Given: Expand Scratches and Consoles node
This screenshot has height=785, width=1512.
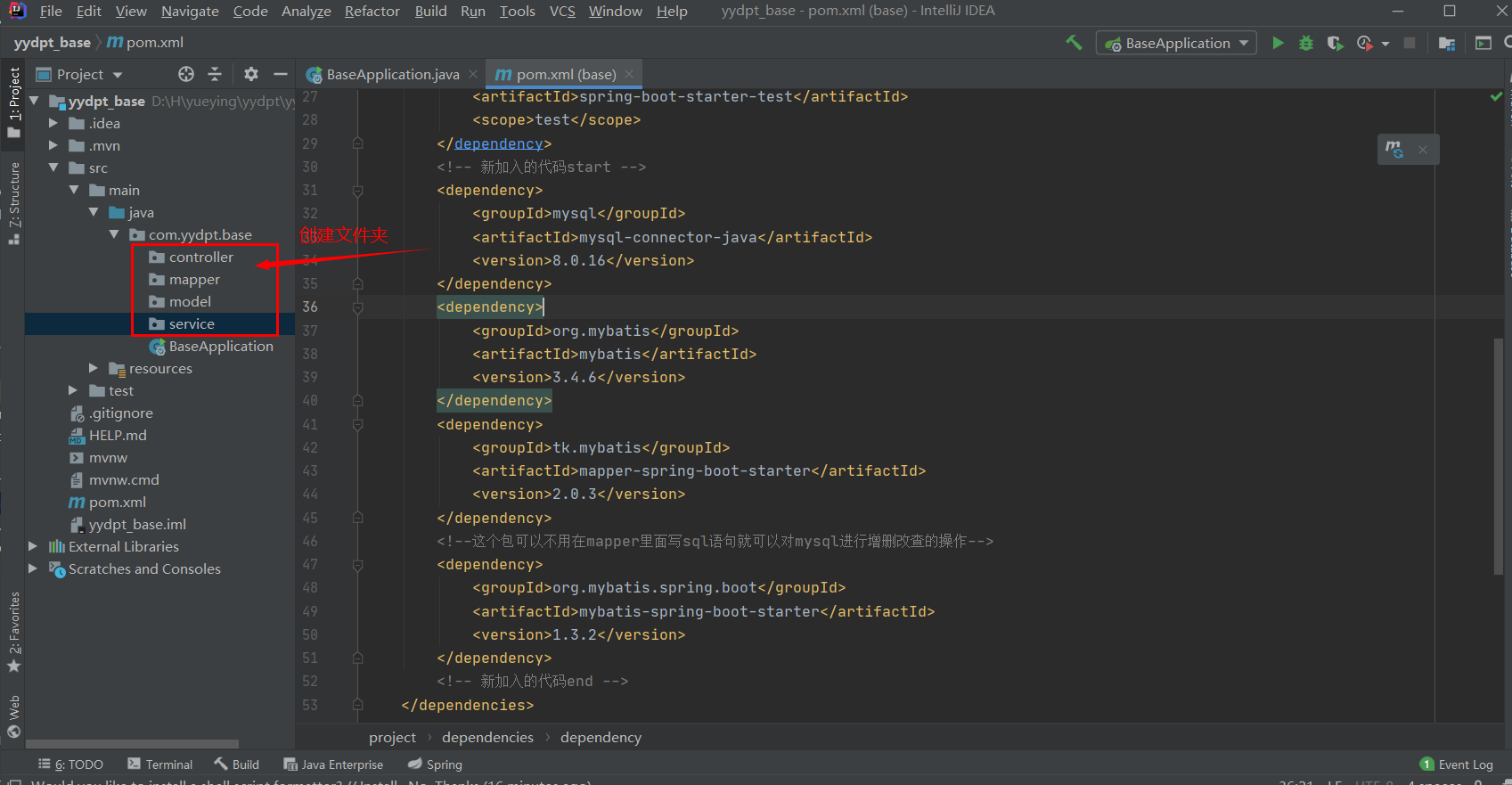Looking at the screenshot, I should [33, 568].
